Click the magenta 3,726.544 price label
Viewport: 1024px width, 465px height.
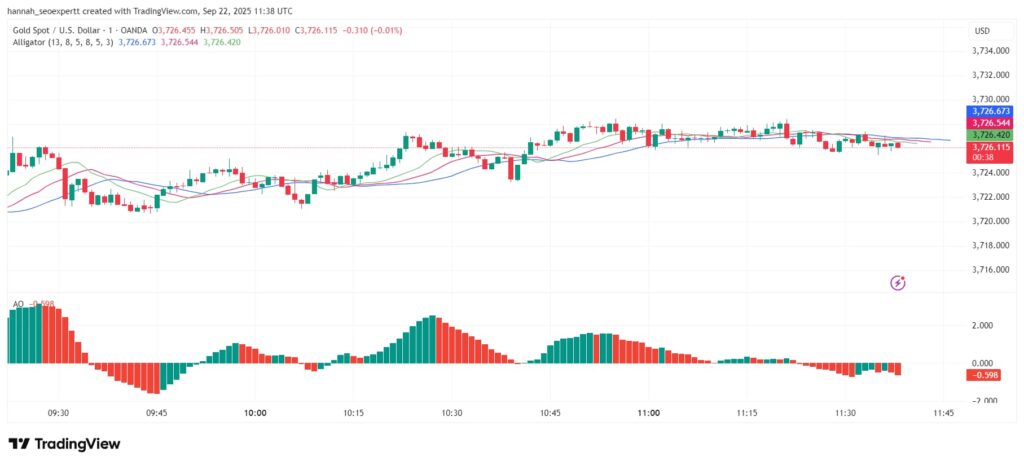[988, 123]
